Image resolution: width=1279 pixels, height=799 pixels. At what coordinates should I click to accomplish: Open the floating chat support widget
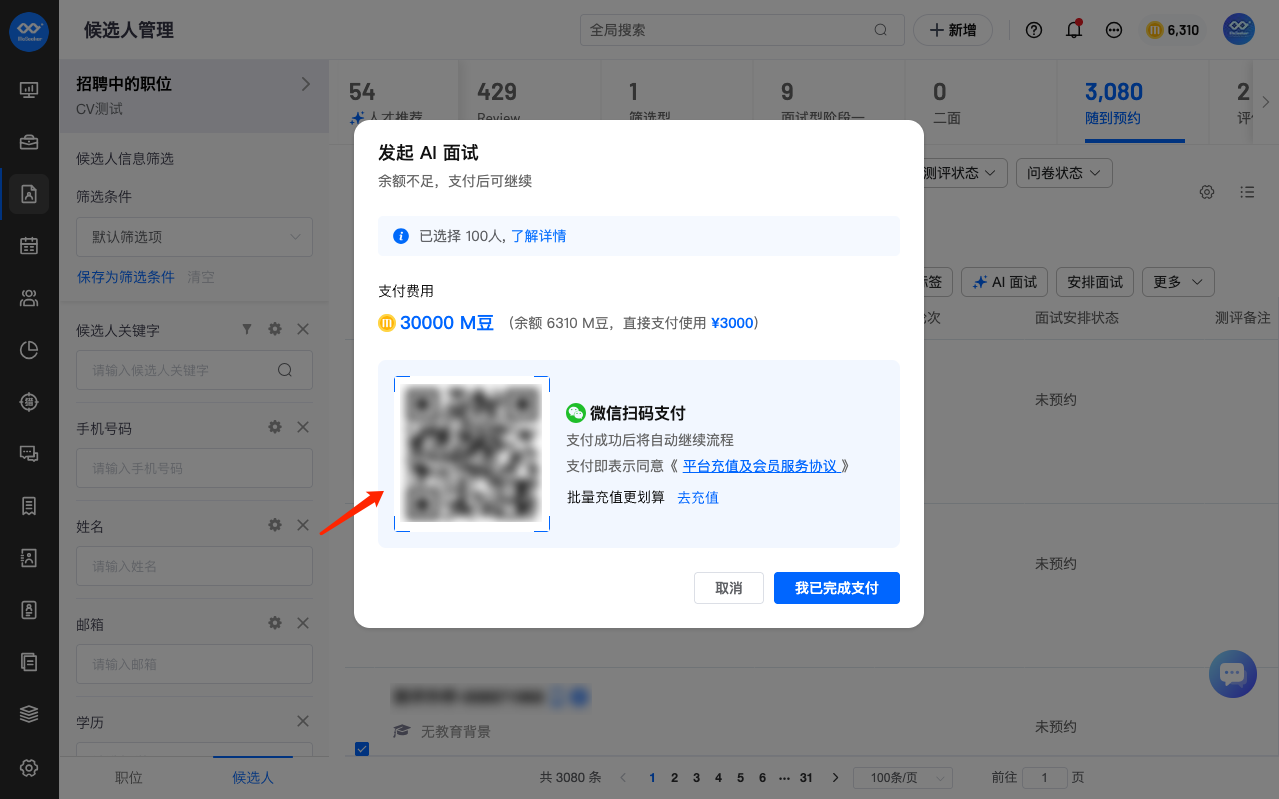[1232, 674]
